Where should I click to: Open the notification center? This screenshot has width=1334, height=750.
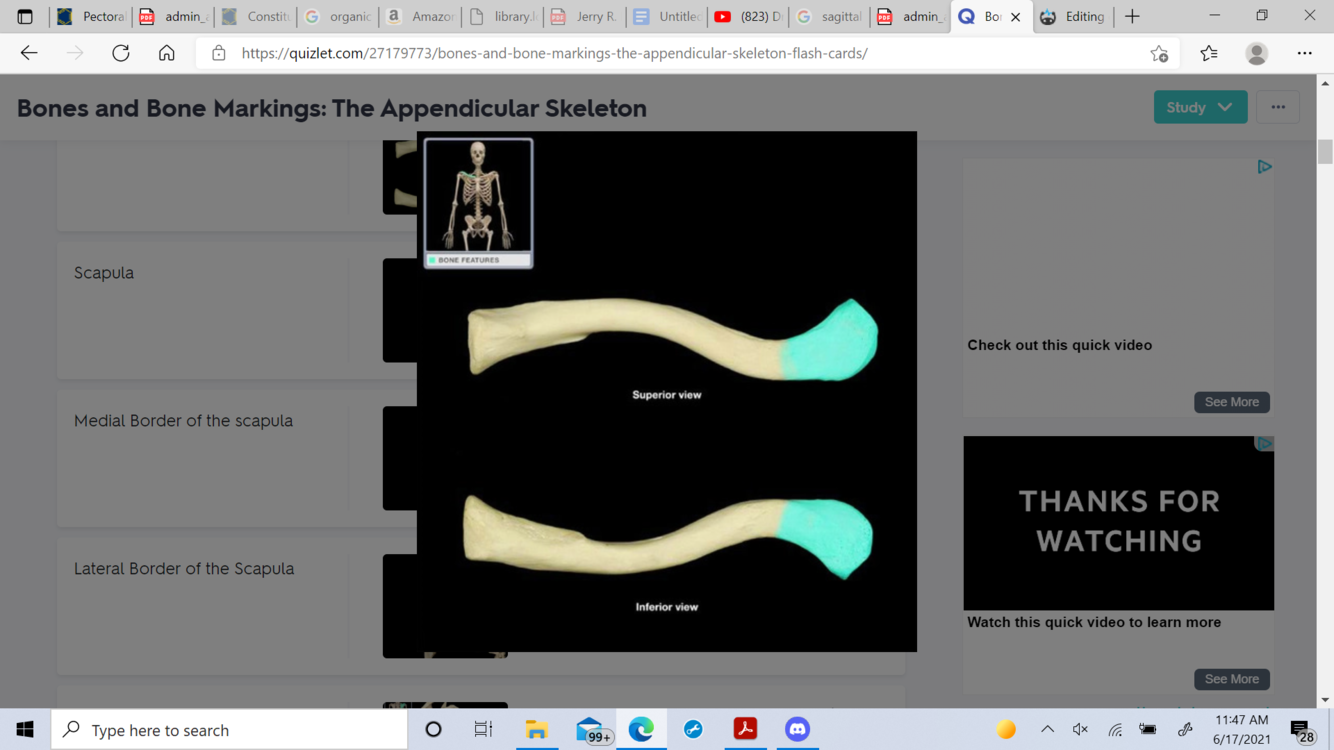(1303, 731)
